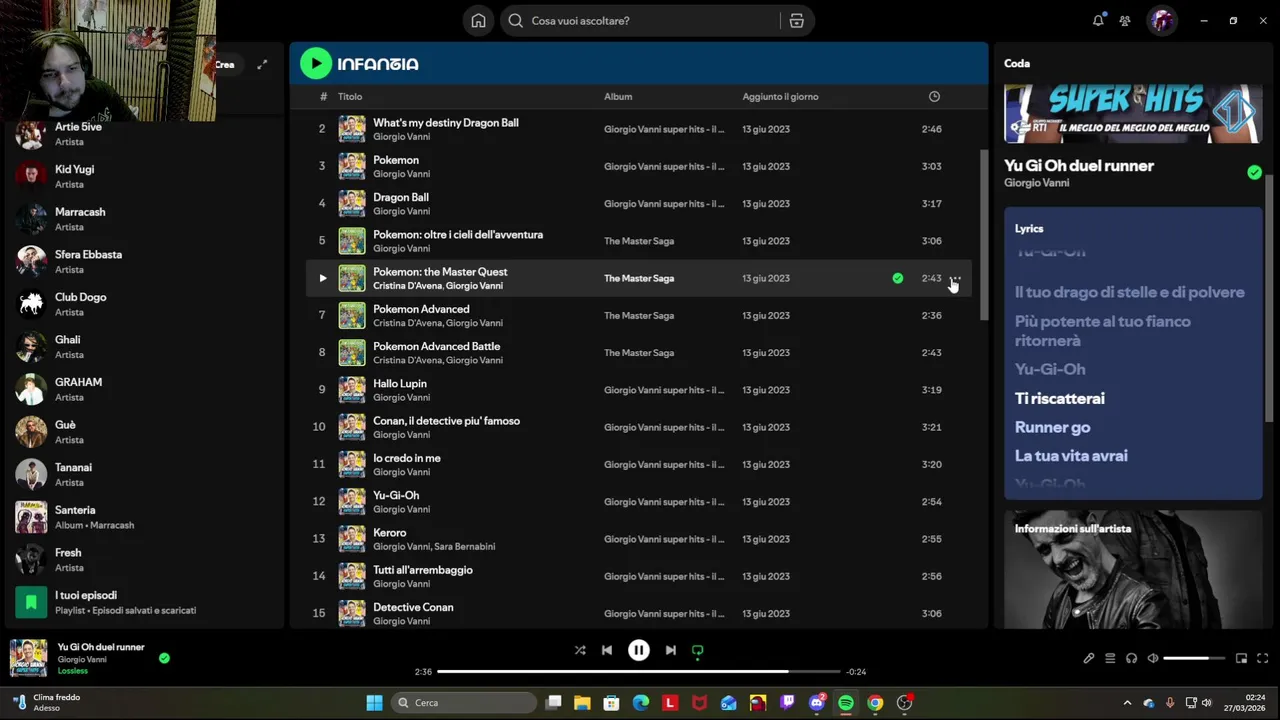Click the Crea button in library
1280x720 pixels.
point(225,65)
